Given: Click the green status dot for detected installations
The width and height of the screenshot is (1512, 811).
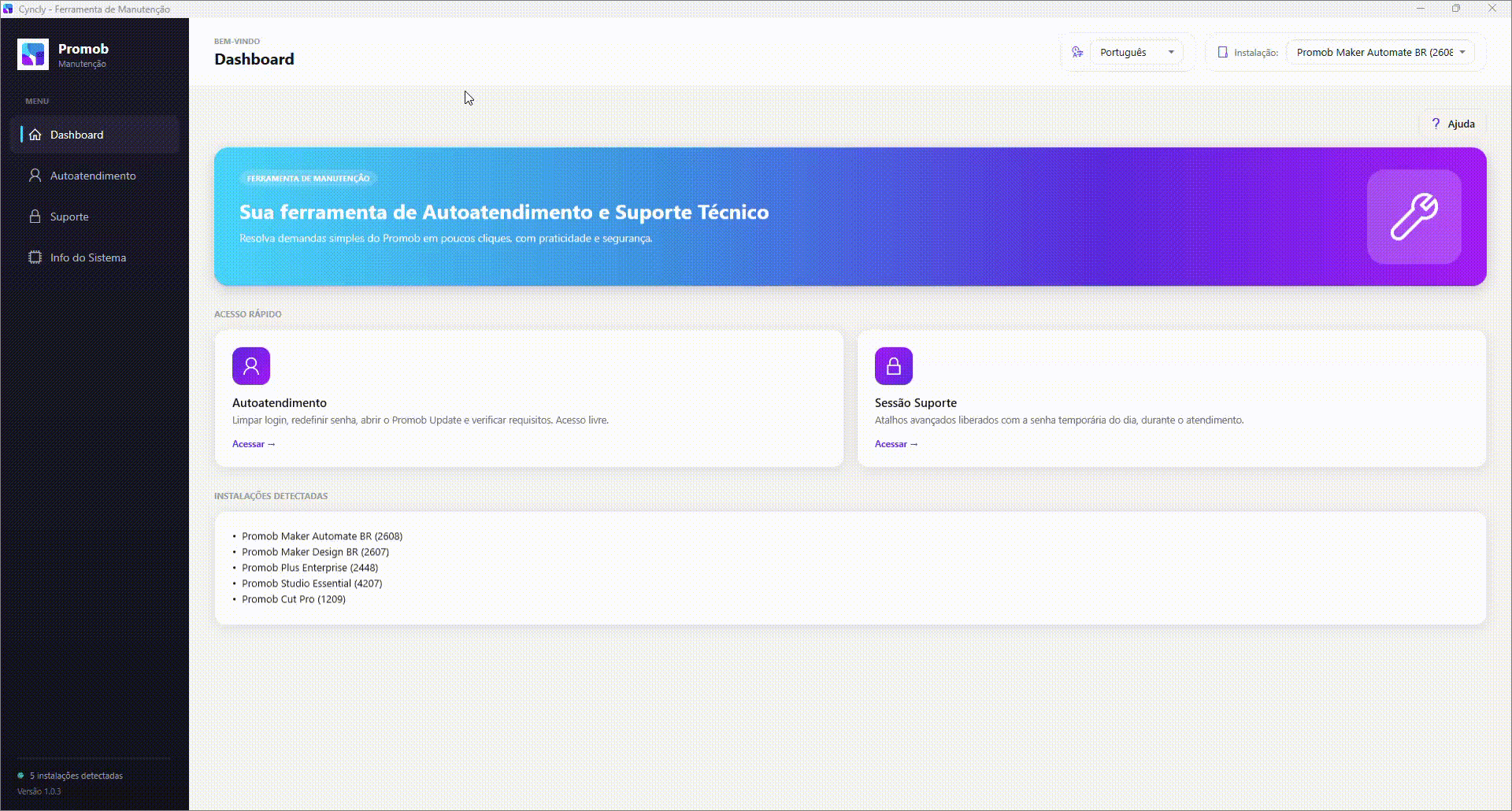Looking at the screenshot, I should [20, 776].
